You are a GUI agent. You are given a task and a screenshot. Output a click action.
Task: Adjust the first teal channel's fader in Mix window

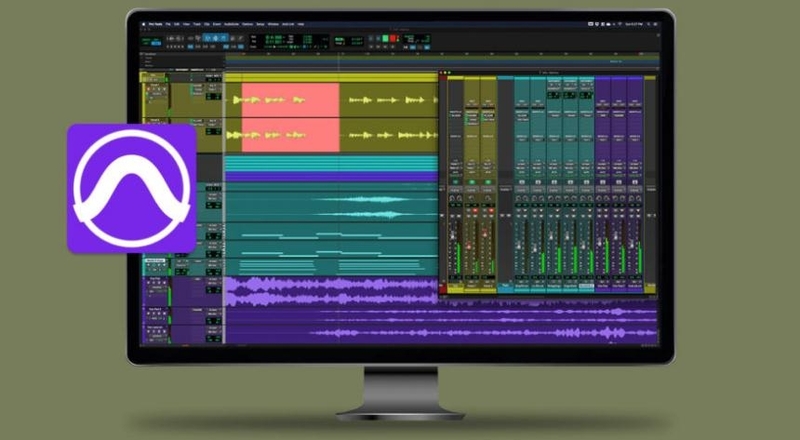(518, 245)
